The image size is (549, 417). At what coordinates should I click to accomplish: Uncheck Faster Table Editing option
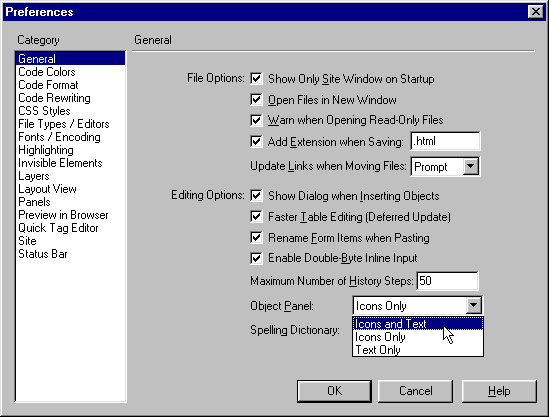[x=256, y=217]
